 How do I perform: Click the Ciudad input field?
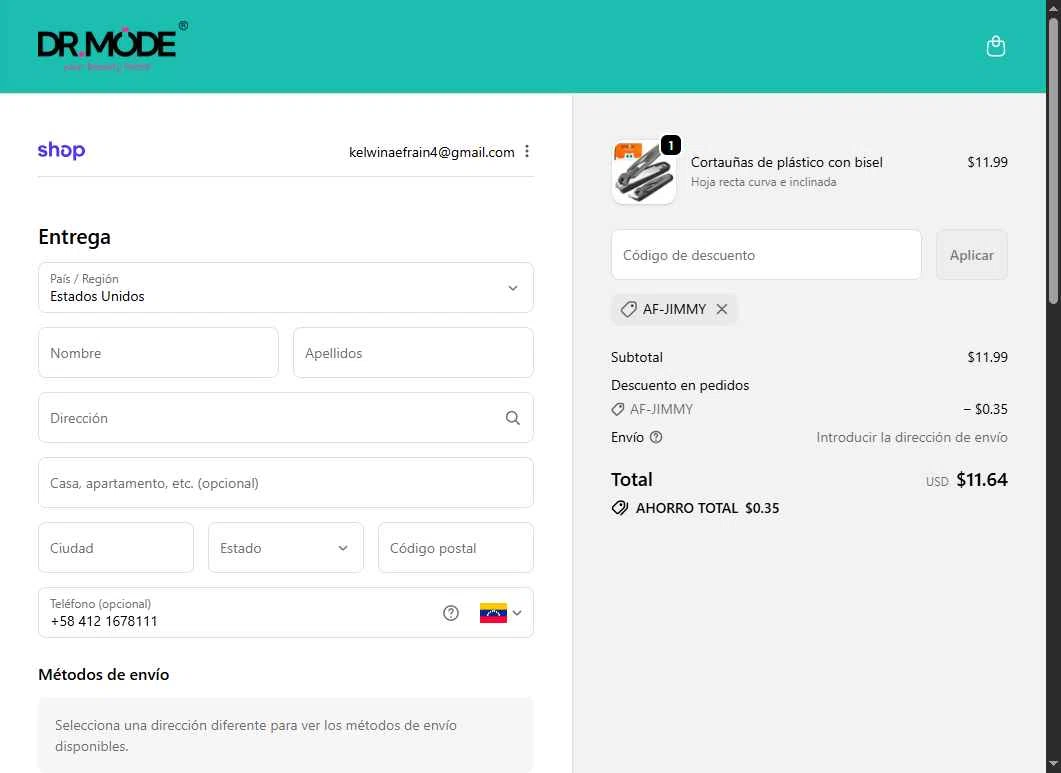pyautogui.click(x=116, y=548)
